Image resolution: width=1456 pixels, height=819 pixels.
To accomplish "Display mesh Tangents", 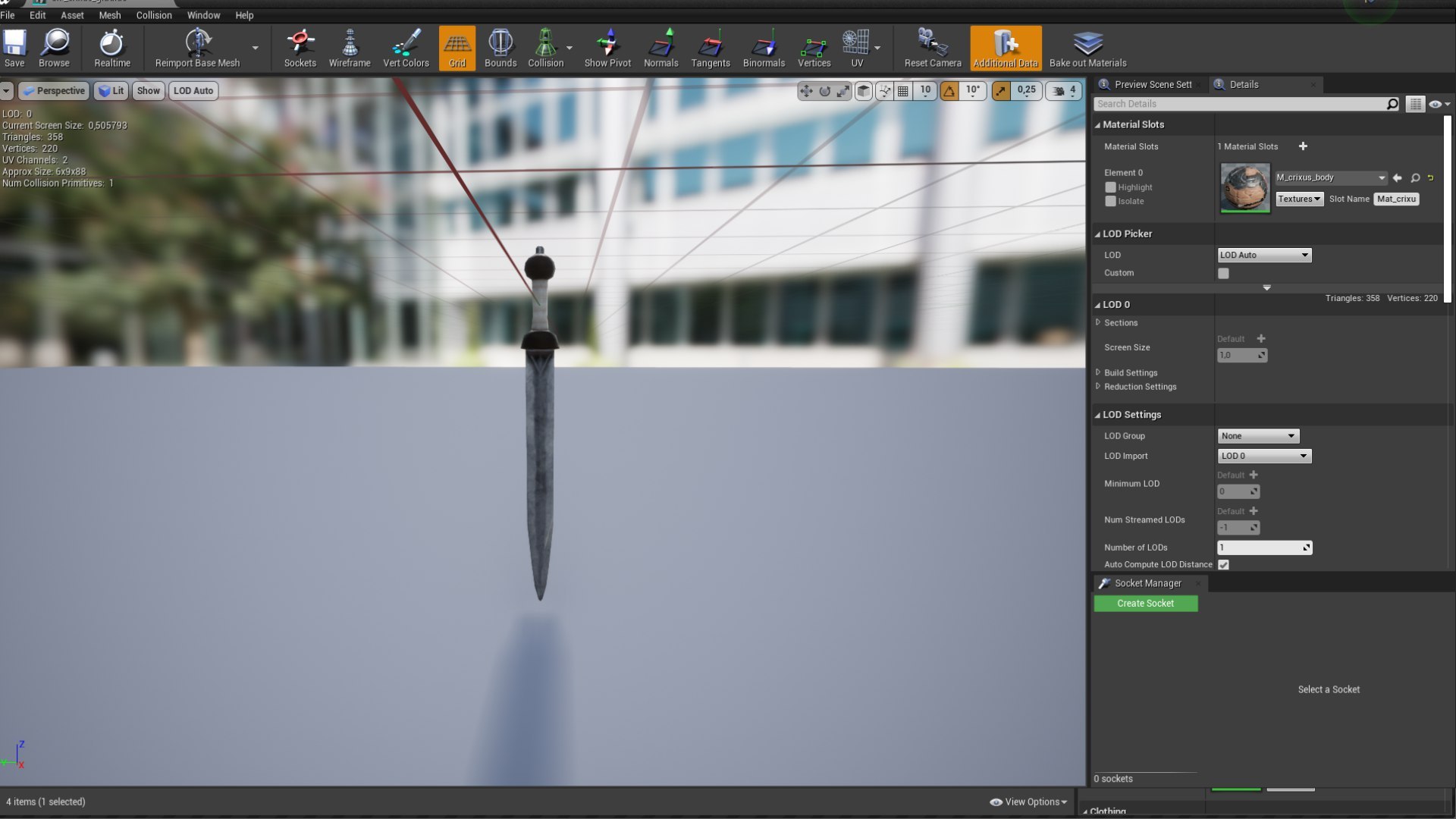I will point(711,49).
